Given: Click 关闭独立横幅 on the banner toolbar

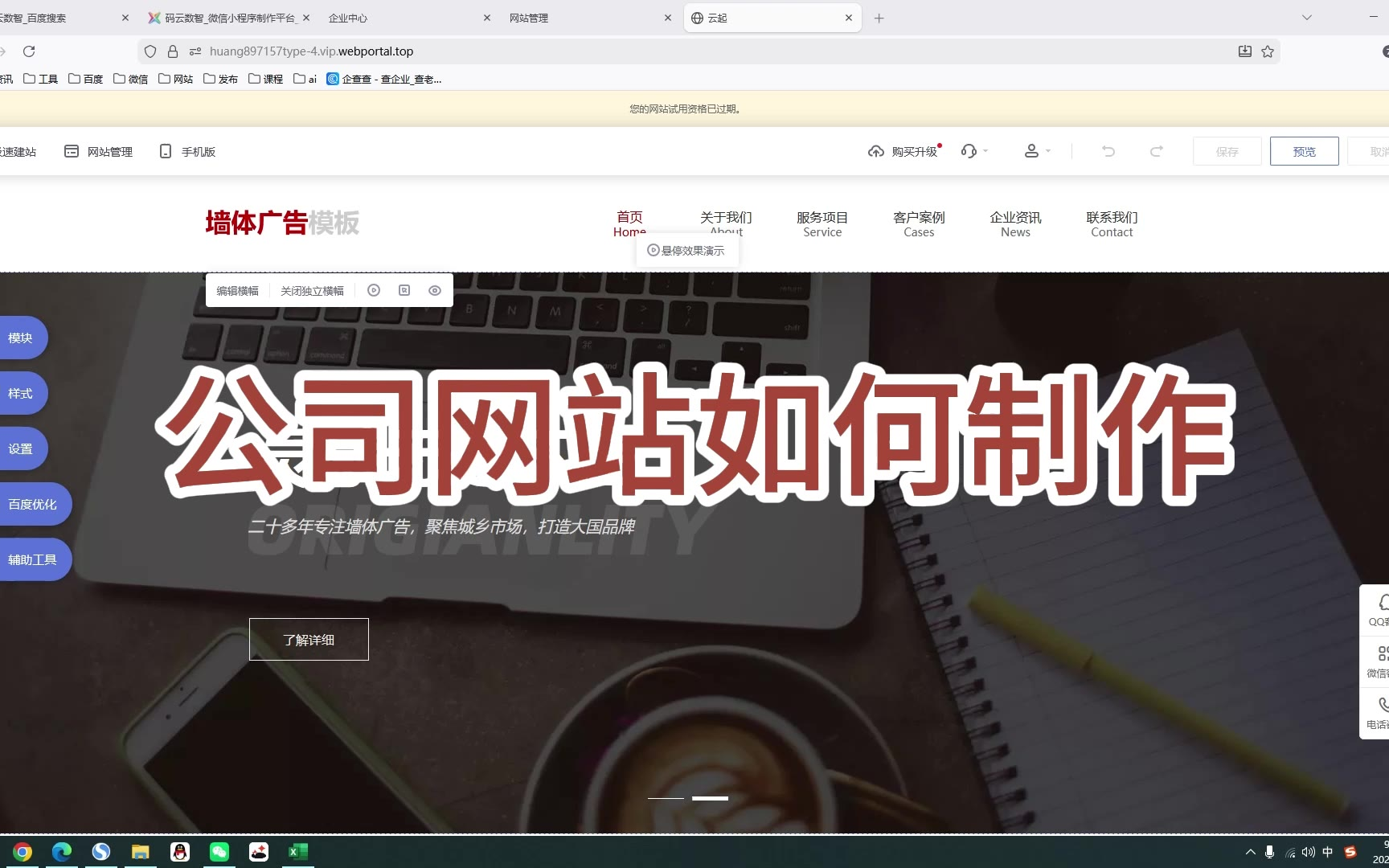Looking at the screenshot, I should point(312,291).
